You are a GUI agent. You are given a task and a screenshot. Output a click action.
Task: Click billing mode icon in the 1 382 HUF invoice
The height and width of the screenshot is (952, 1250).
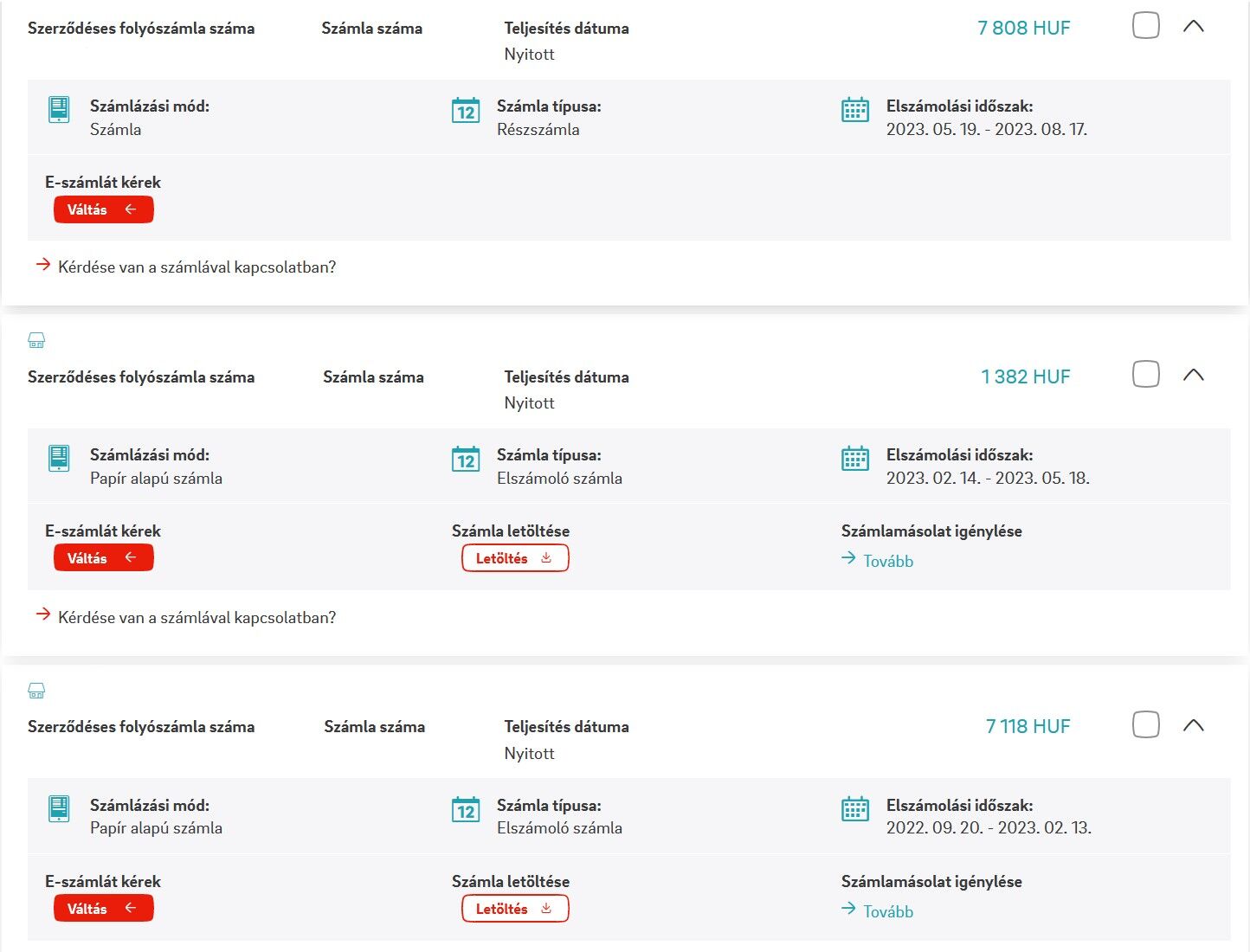59,459
